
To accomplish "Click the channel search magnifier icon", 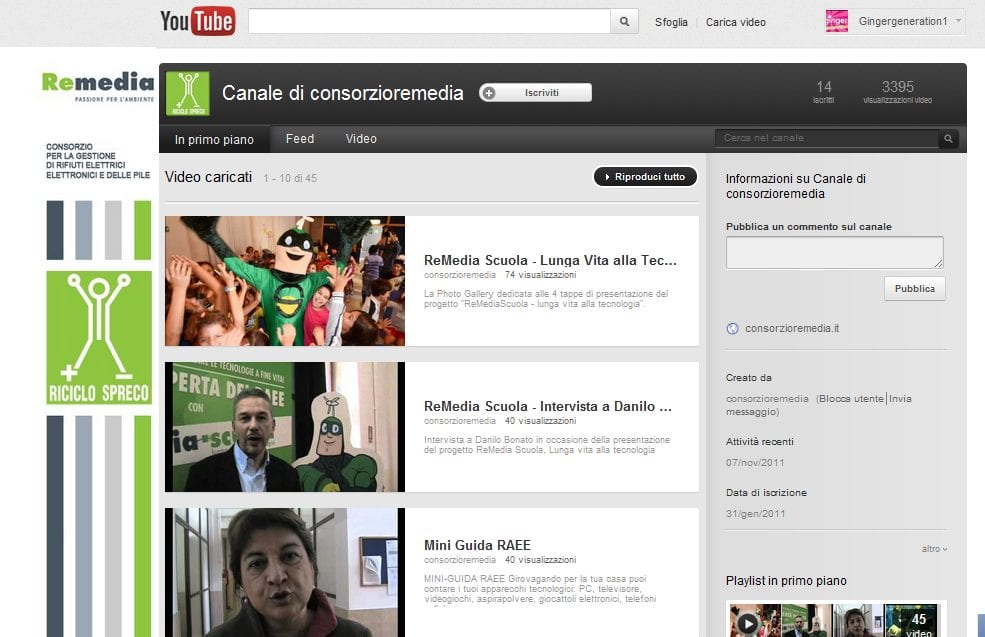I will (x=949, y=138).
